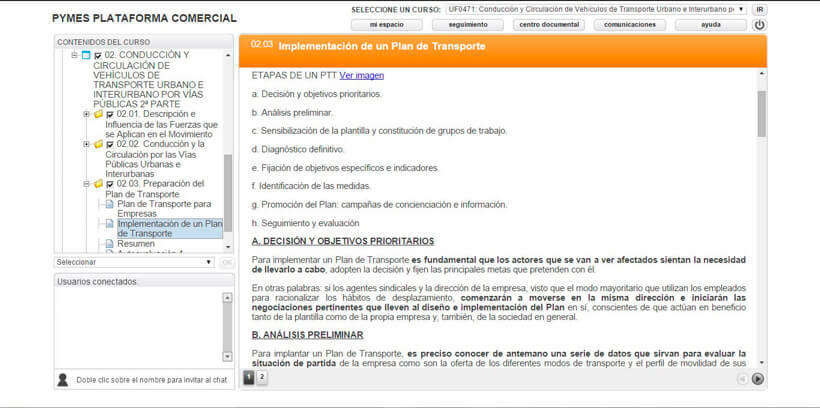Open the 'centro documental' menu

tap(549, 25)
